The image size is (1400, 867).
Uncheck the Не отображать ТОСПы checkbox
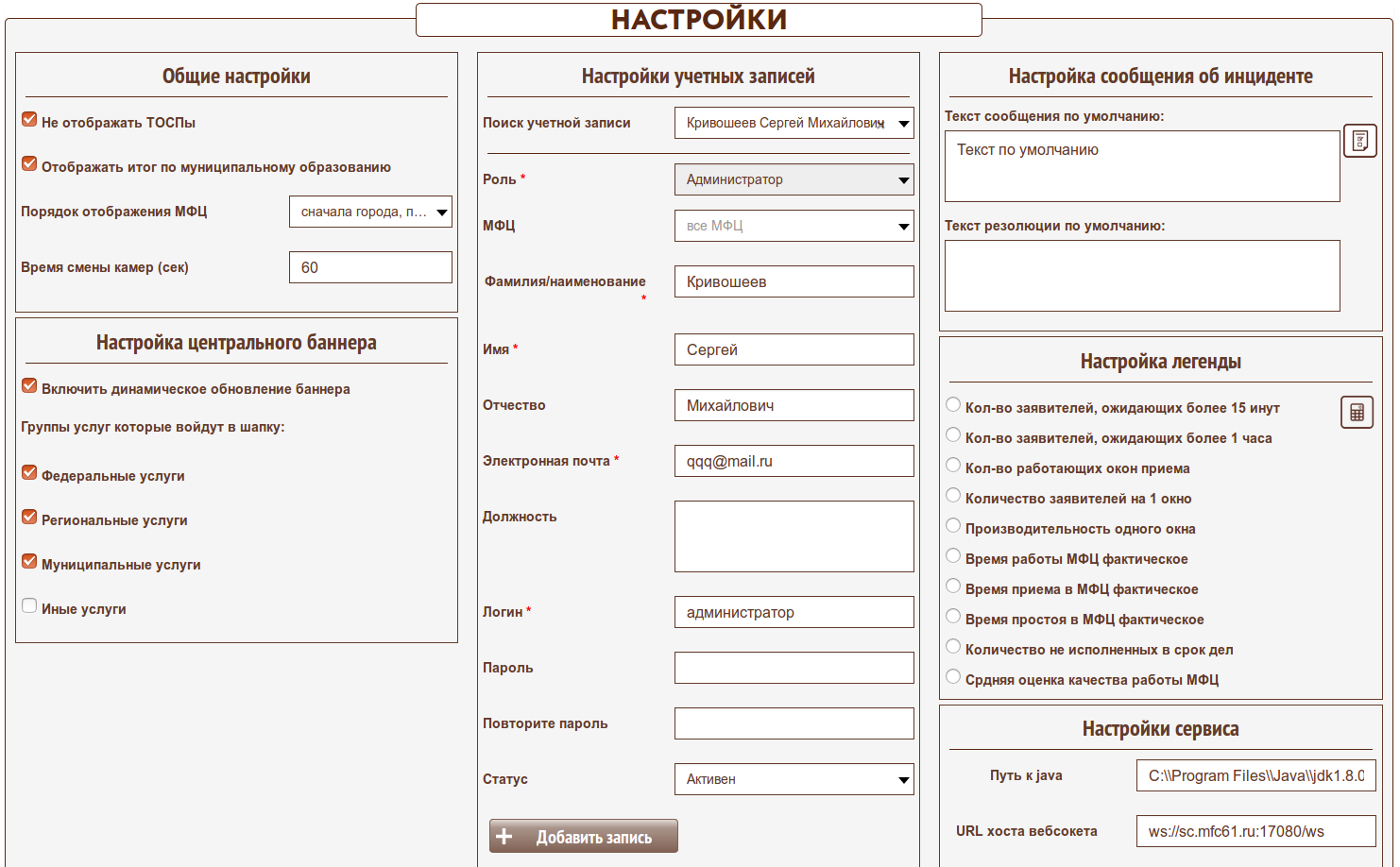click(29, 120)
